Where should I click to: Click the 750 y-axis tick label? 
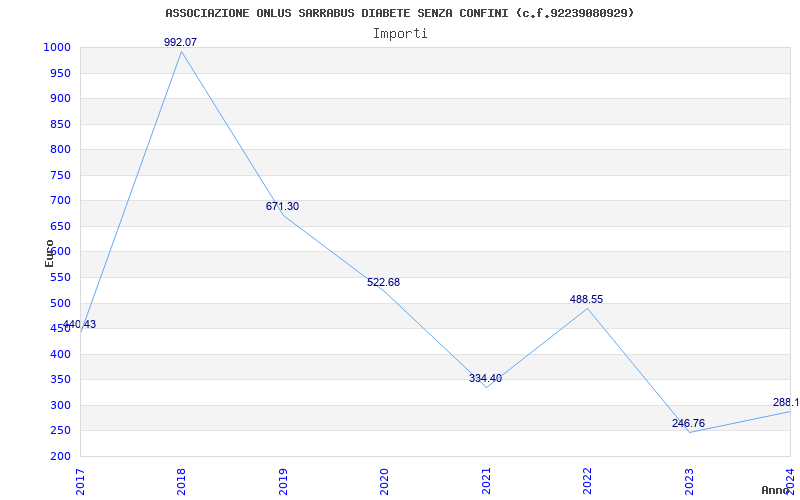pos(60,175)
